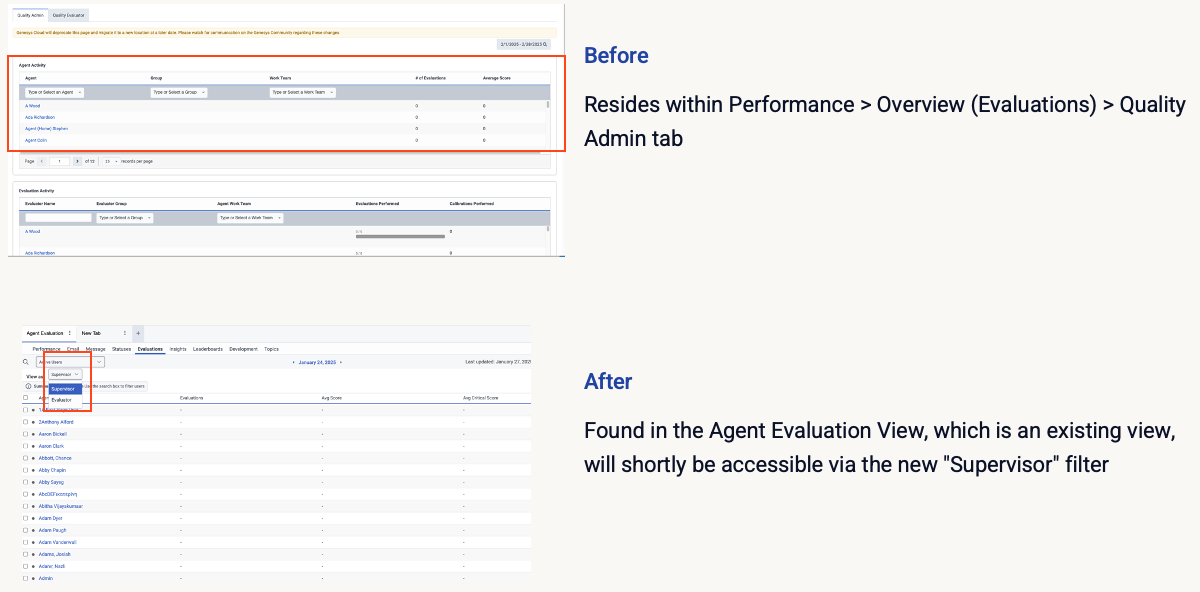Check the box next to Adam Dyer
The height and width of the screenshot is (592, 1200).
click(26, 518)
